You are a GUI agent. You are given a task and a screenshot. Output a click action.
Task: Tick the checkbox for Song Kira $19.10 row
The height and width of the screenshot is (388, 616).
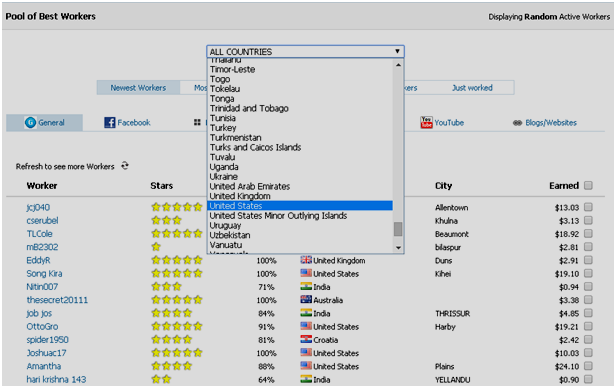coord(588,273)
